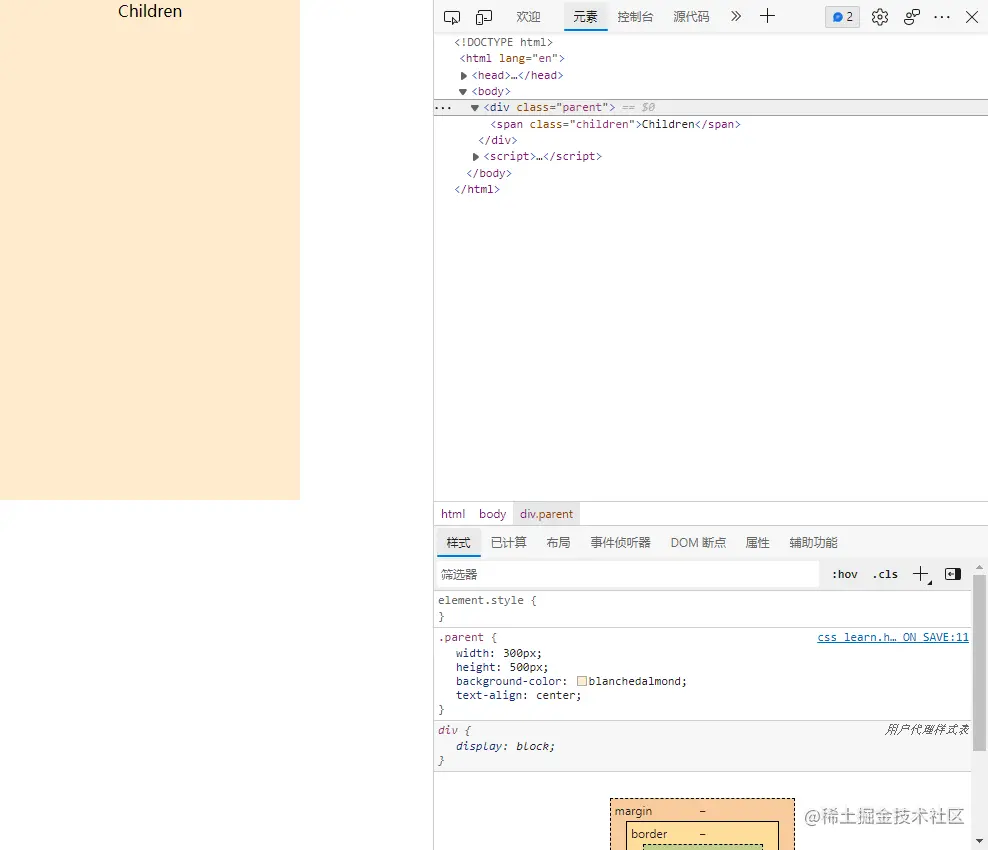
Task: Open the DOM 断点 tab
Action: click(698, 543)
